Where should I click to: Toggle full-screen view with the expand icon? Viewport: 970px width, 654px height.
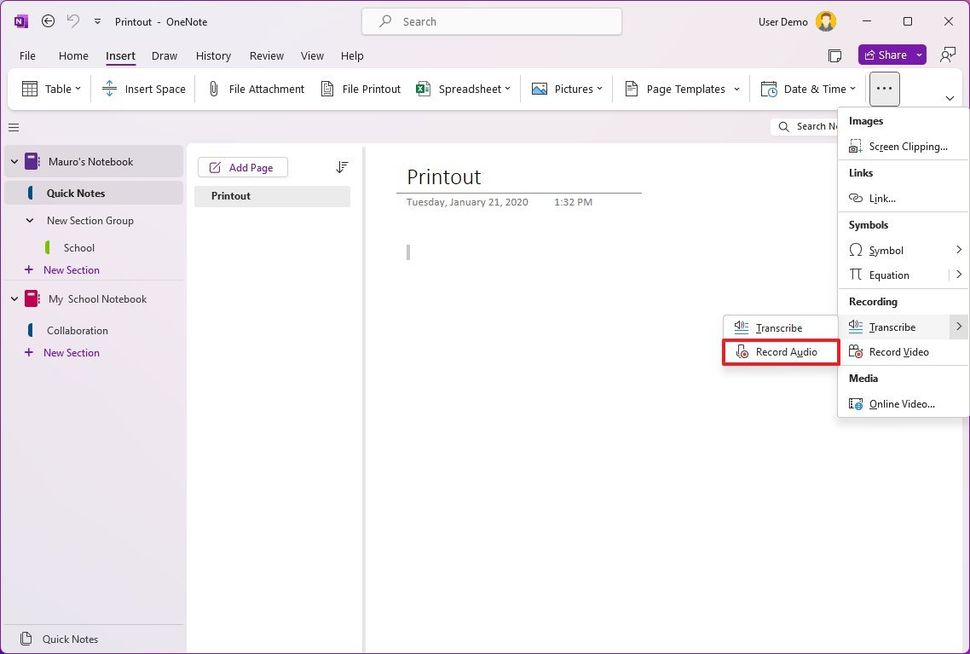click(835, 57)
